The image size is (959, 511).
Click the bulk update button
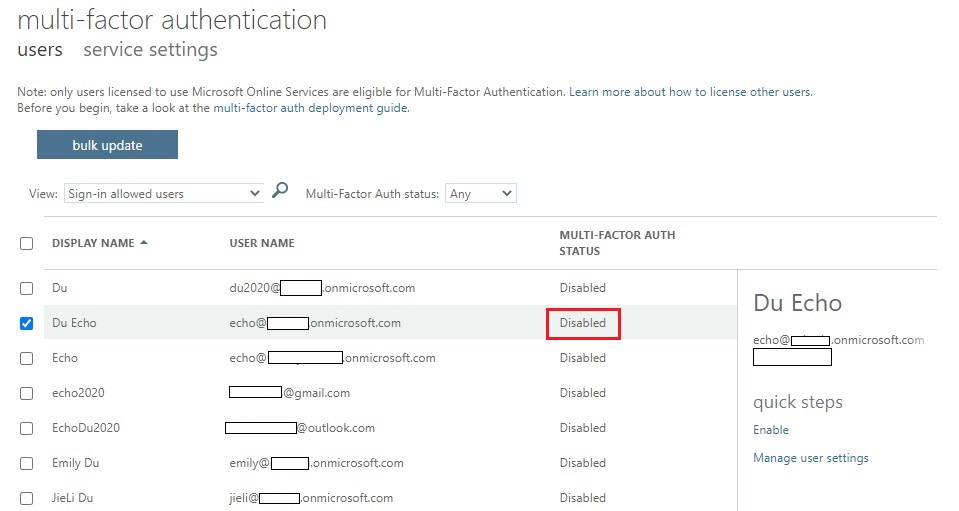(x=107, y=145)
